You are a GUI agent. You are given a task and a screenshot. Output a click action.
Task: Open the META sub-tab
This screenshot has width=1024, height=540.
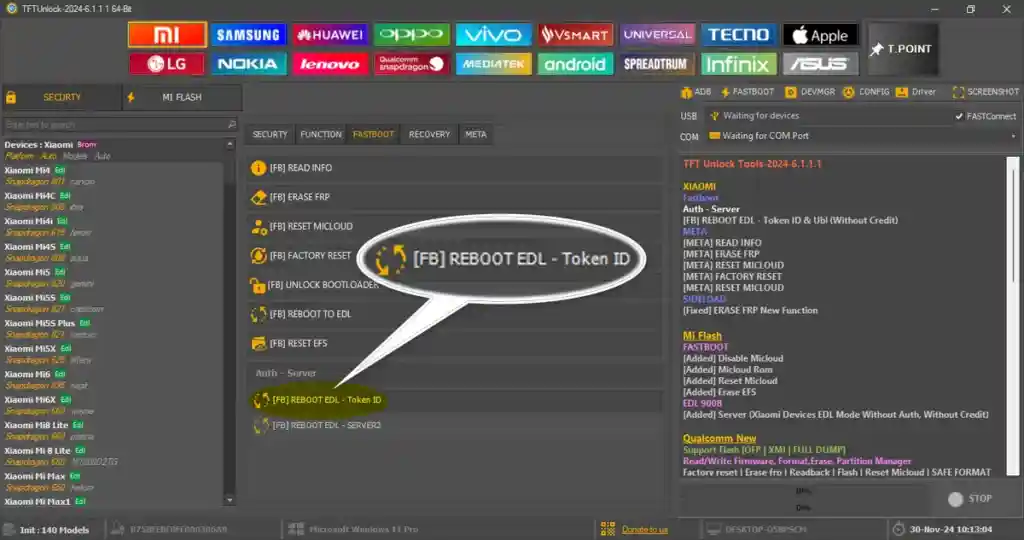click(475, 135)
